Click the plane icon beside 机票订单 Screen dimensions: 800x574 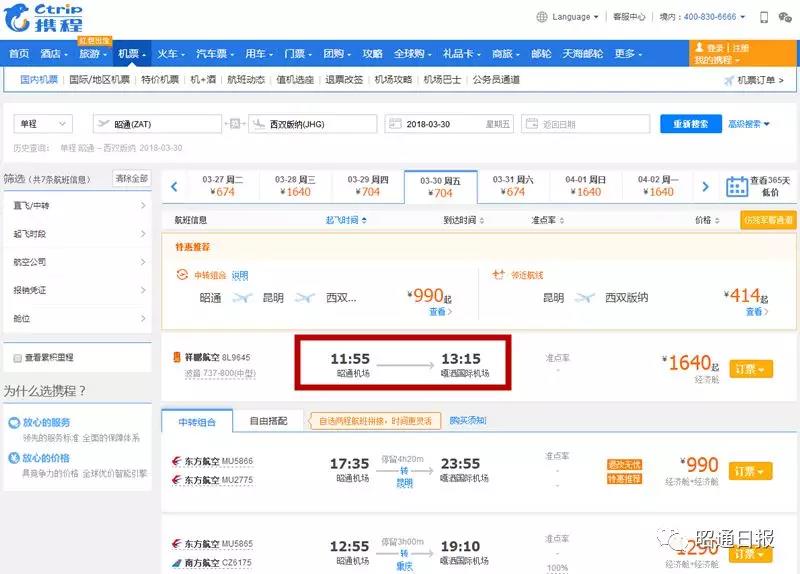tap(729, 80)
